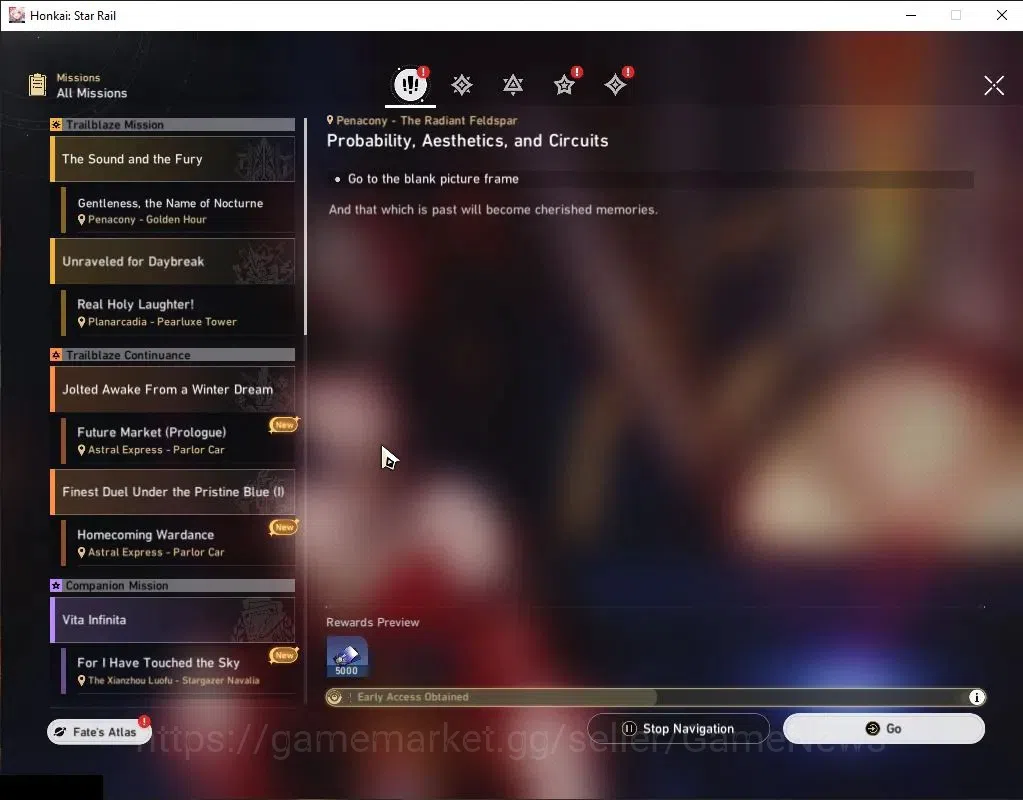Click New badge on For I Have Touched the Sky

pyautogui.click(x=284, y=654)
